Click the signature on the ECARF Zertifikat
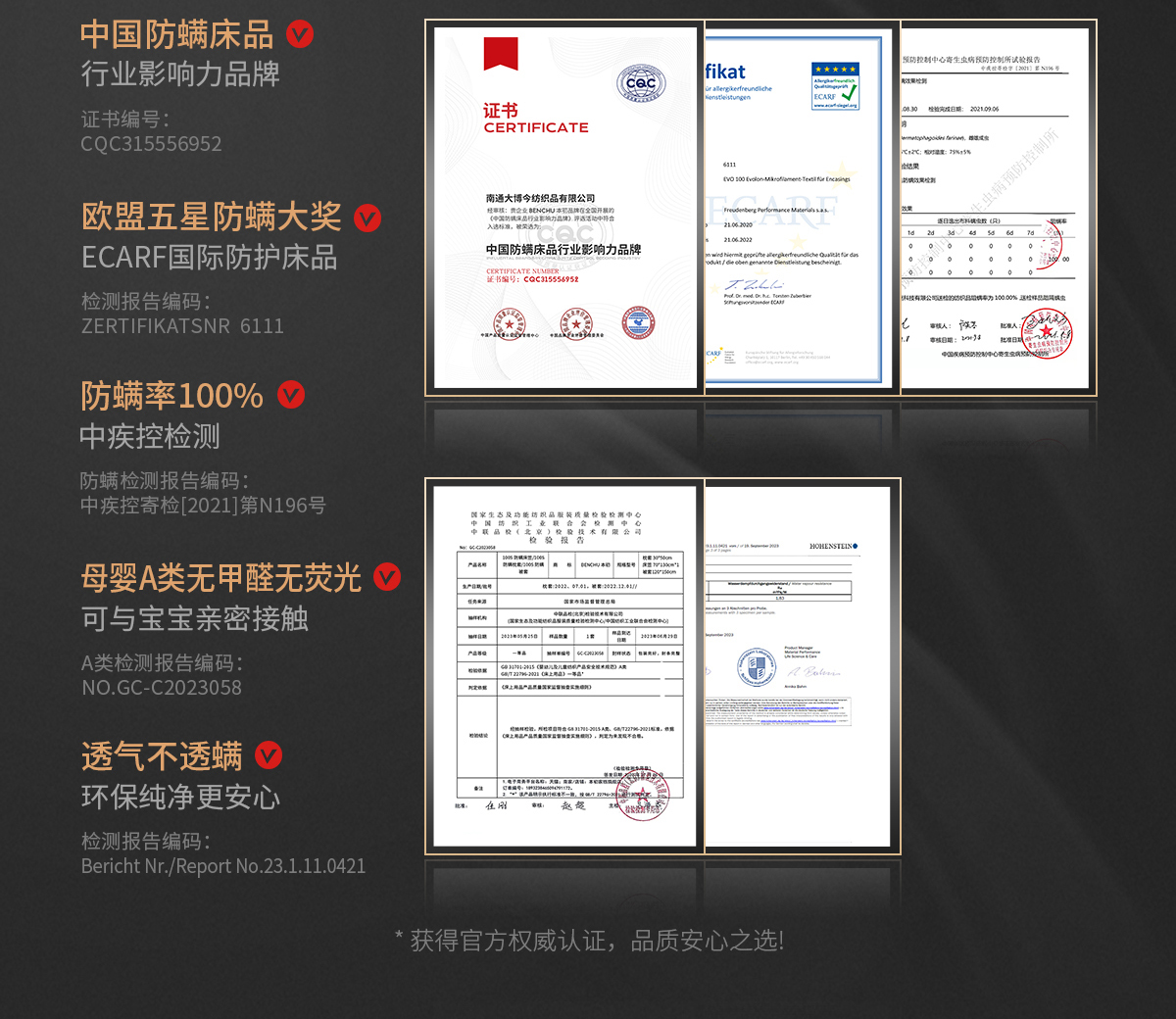The width and height of the screenshot is (1176, 1019). [754, 285]
